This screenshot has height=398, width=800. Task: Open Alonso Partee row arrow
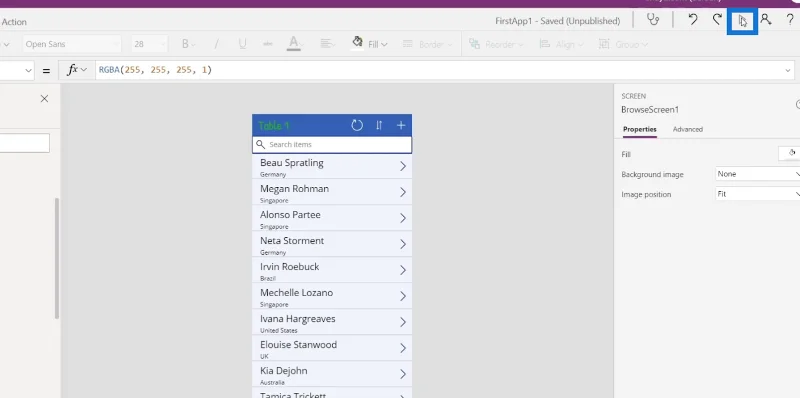(403, 218)
